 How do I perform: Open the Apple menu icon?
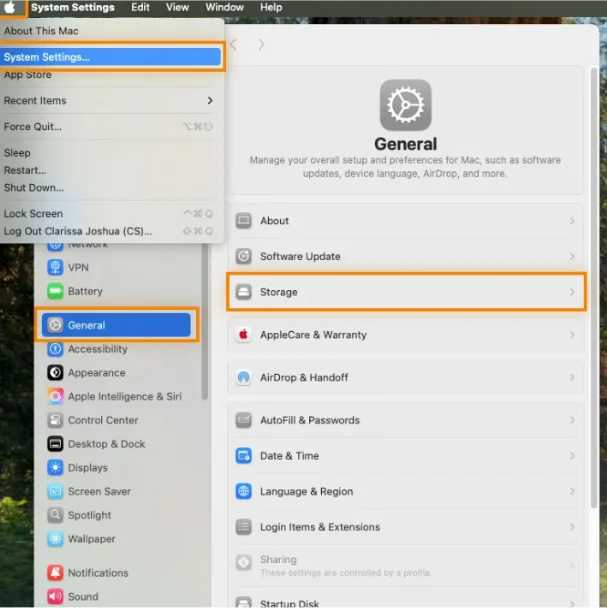10,7
